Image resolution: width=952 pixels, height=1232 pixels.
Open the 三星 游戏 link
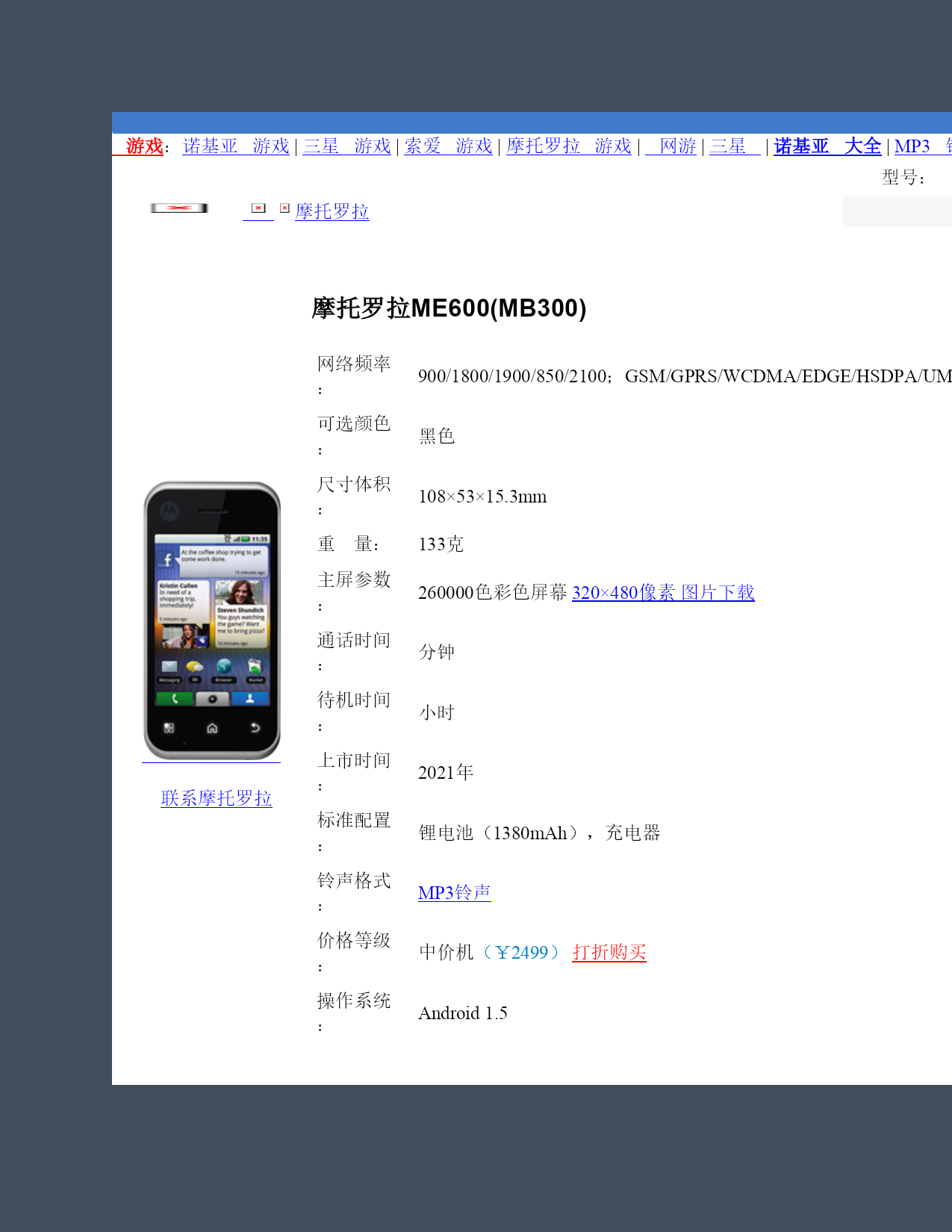tap(346, 146)
